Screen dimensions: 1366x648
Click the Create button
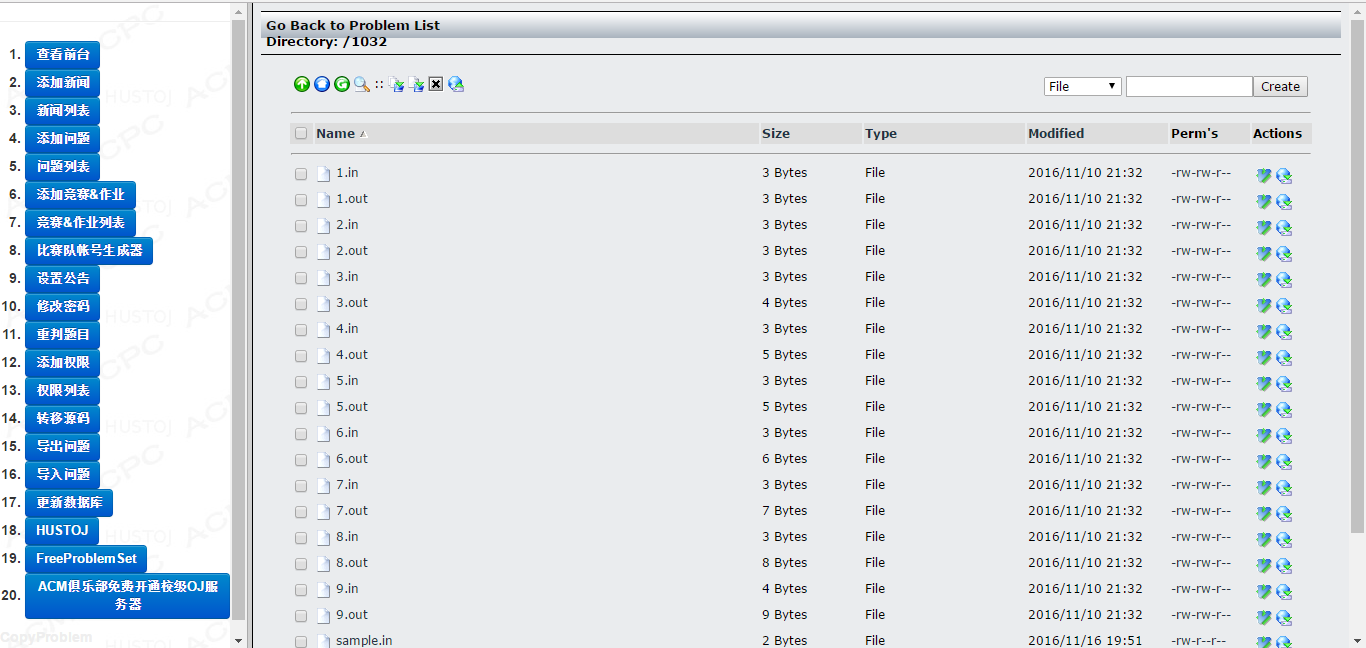[x=1280, y=87]
